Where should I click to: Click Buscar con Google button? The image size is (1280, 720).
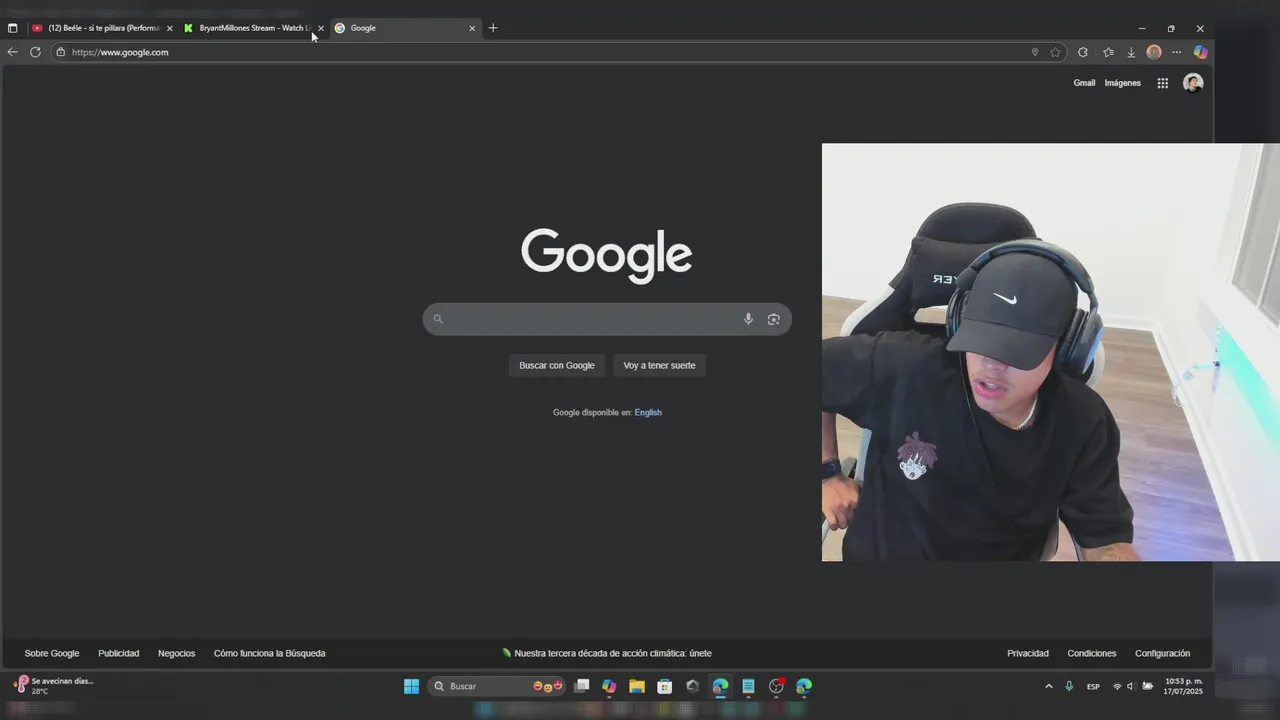[x=557, y=365]
